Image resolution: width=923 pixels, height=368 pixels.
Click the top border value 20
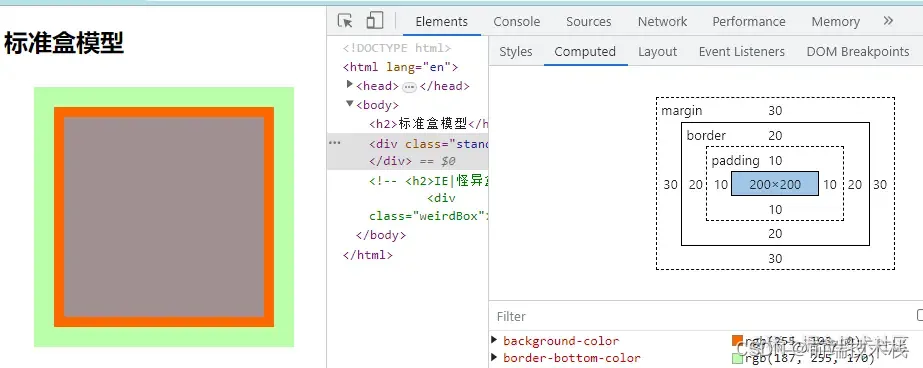[x=775, y=135]
